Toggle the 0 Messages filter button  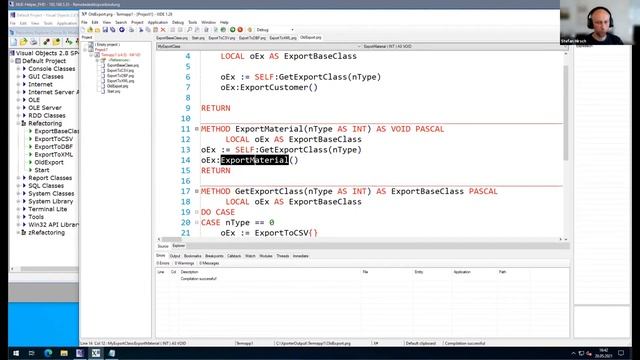point(209,263)
